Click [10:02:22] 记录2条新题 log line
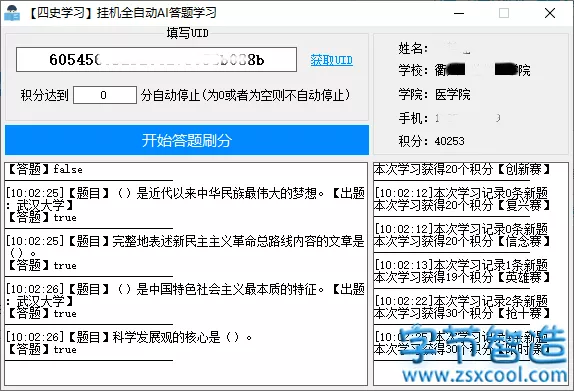This screenshot has width=574, height=391. coord(461,301)
